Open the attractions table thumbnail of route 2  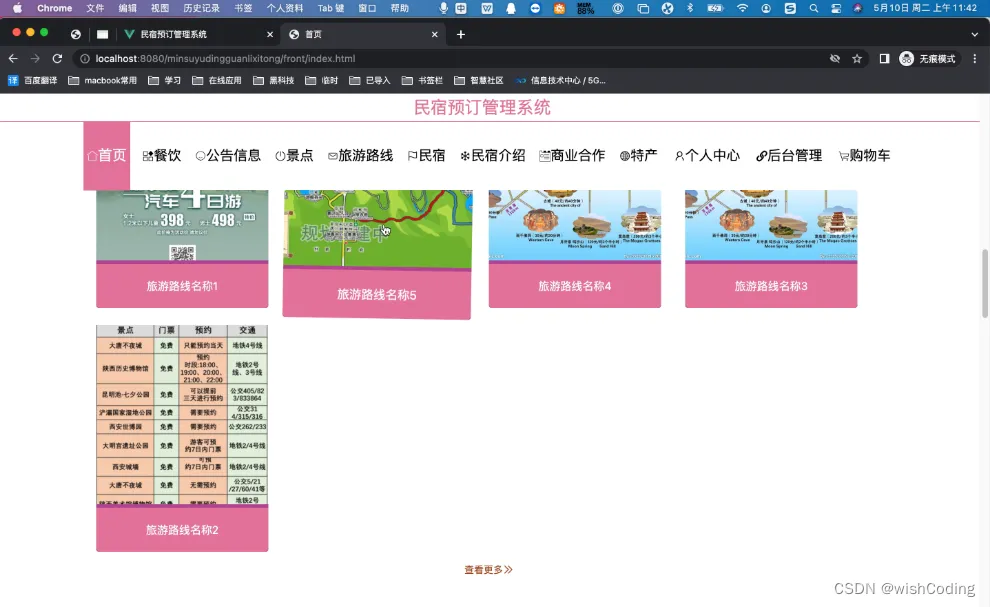coord(182,415)
